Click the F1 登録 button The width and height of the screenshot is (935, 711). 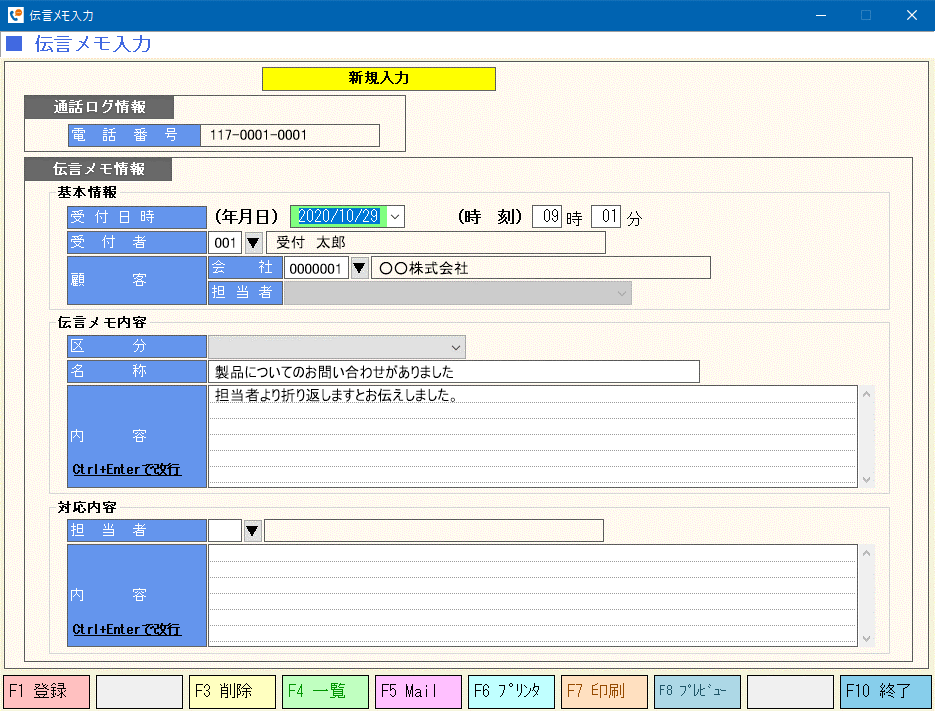pos(47,691)
